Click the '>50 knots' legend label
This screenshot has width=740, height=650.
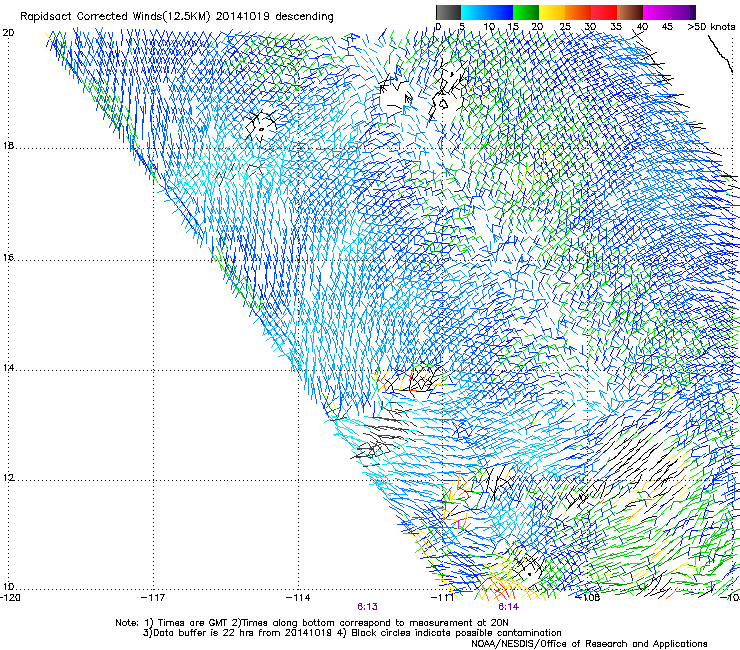pos(711,27)
